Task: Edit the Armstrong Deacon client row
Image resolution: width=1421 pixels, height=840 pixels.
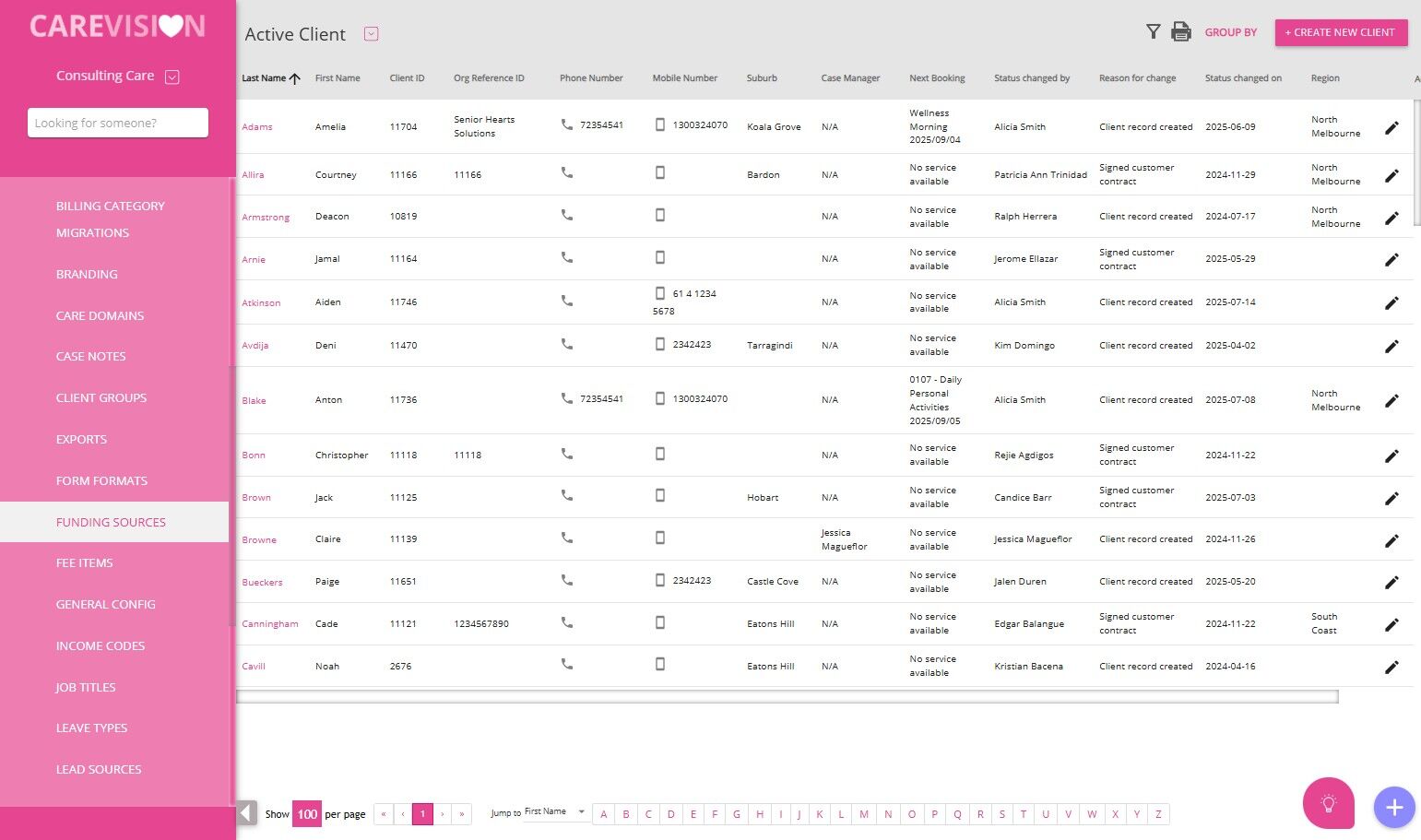Action: 1391,218
